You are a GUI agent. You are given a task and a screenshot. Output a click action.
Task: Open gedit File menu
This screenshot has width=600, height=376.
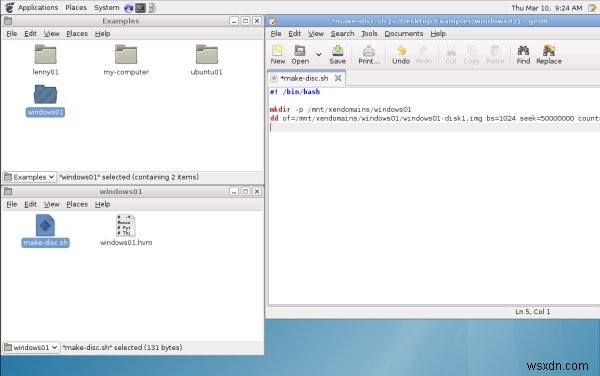click(276, 34)
